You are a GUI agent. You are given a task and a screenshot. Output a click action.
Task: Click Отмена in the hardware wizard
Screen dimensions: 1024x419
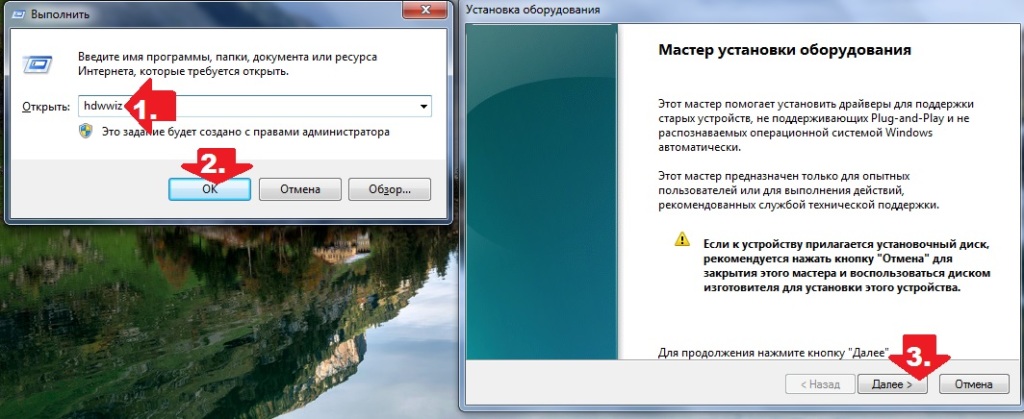[x=974, y=384]
